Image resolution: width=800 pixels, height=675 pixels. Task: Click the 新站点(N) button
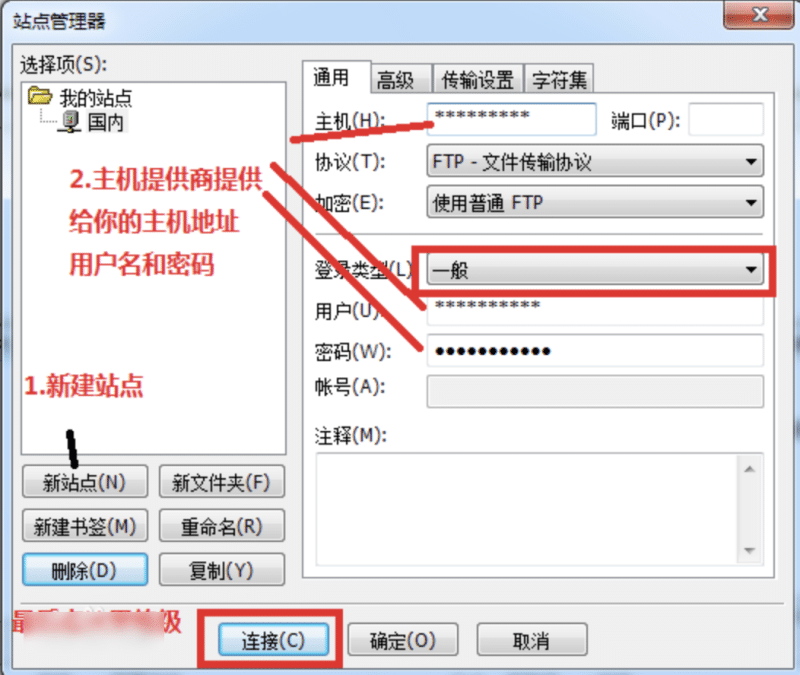[x=85, y=481]
